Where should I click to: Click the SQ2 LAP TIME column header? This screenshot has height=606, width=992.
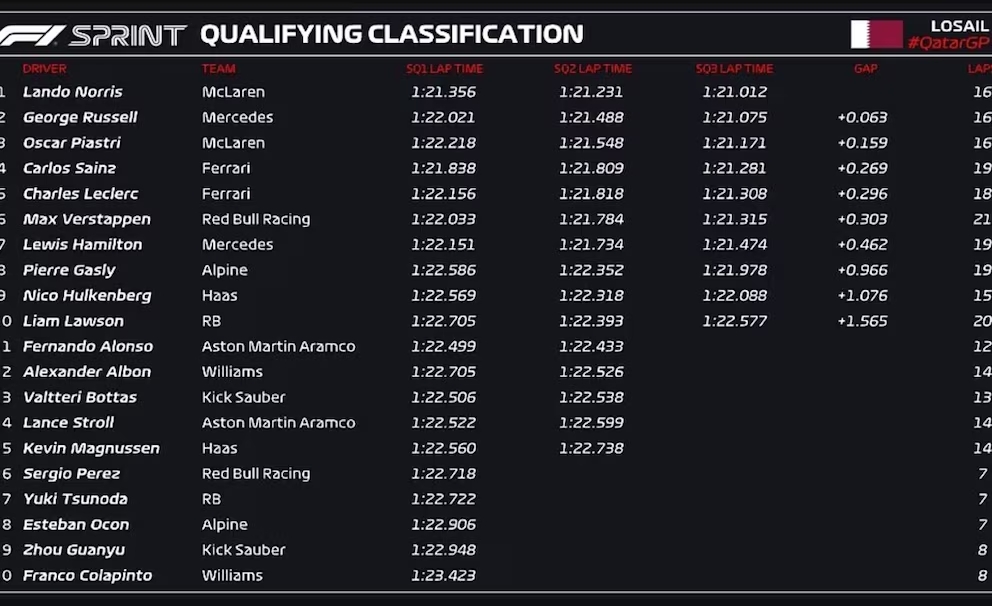coord(593,68)
